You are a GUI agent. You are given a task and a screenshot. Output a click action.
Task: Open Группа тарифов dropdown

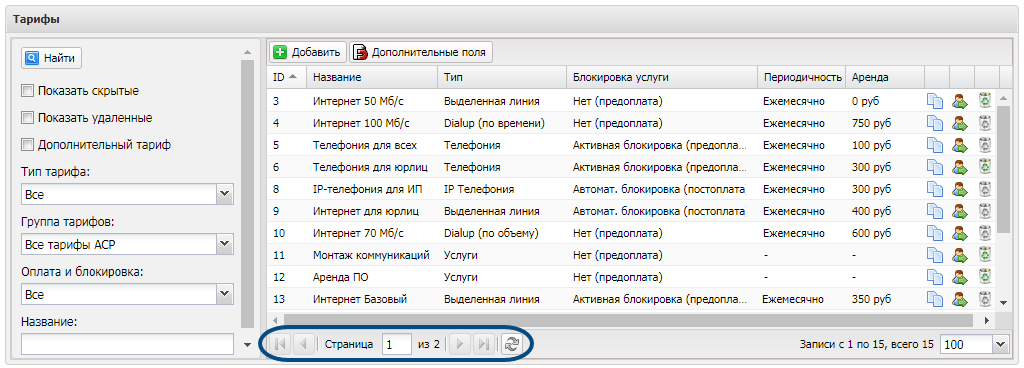(x=225, y=244)
